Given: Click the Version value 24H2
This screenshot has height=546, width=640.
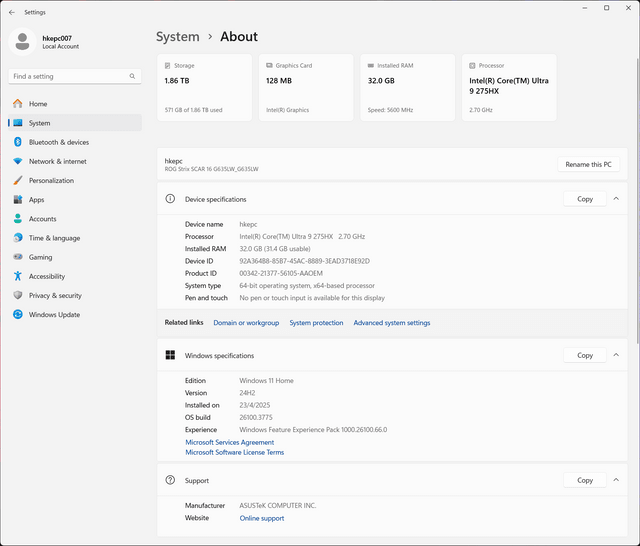Looking at the screenshot, I should (247, 393).
